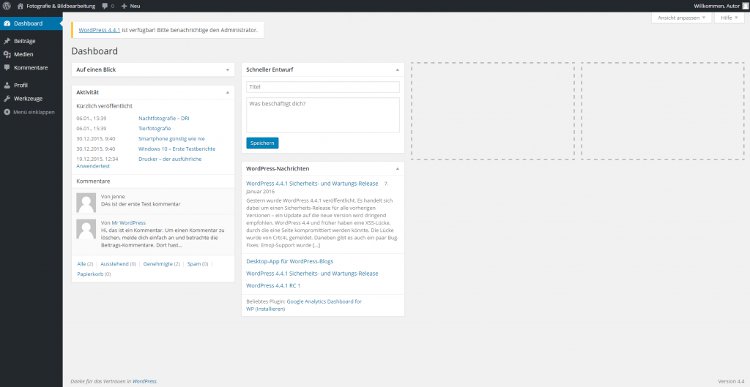Screen dimensions: 750x387
Task: Open WordPress 4.4.1 RC 1 news link
Action: tap(273, 286)
